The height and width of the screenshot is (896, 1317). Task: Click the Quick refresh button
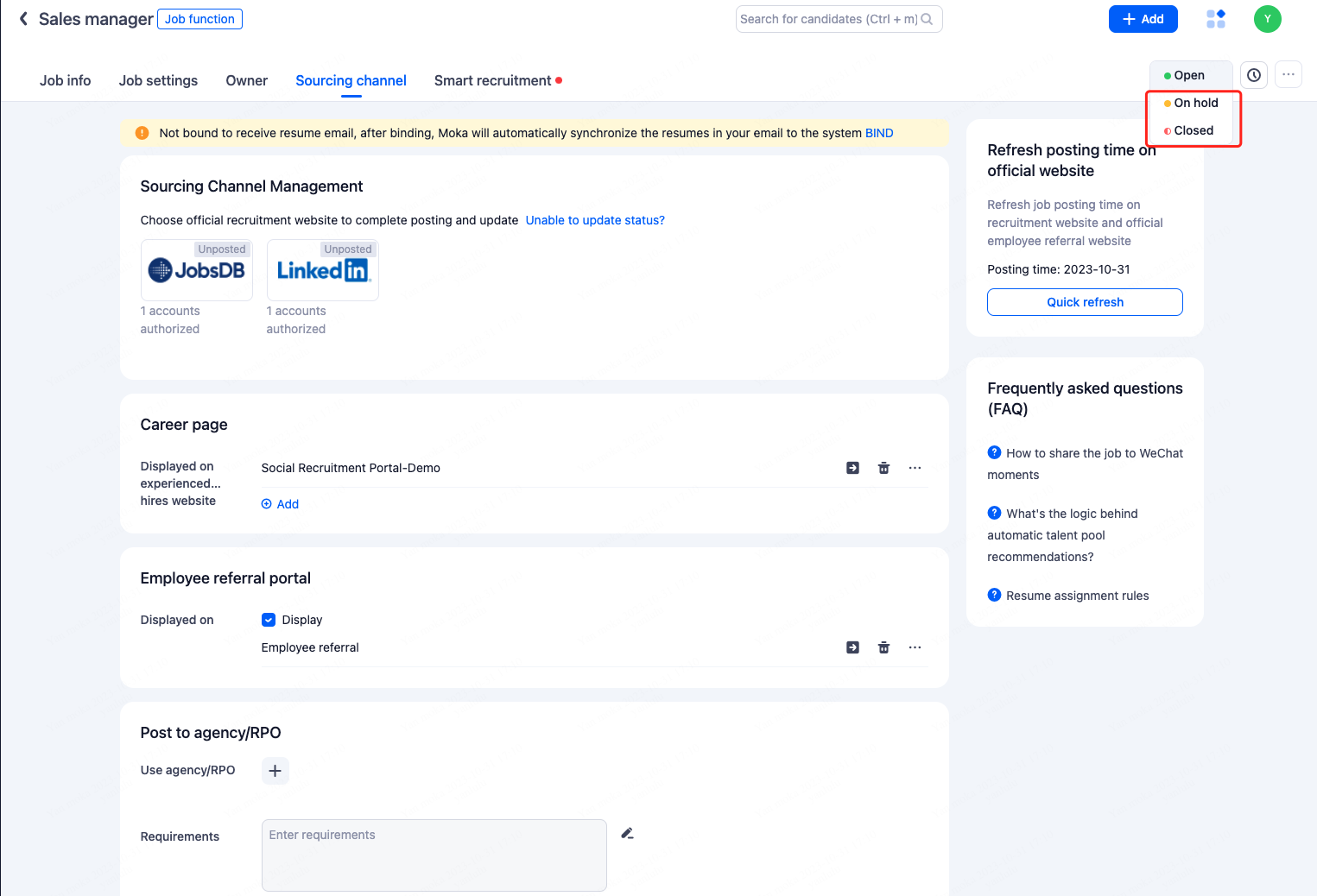point(1085,302)
